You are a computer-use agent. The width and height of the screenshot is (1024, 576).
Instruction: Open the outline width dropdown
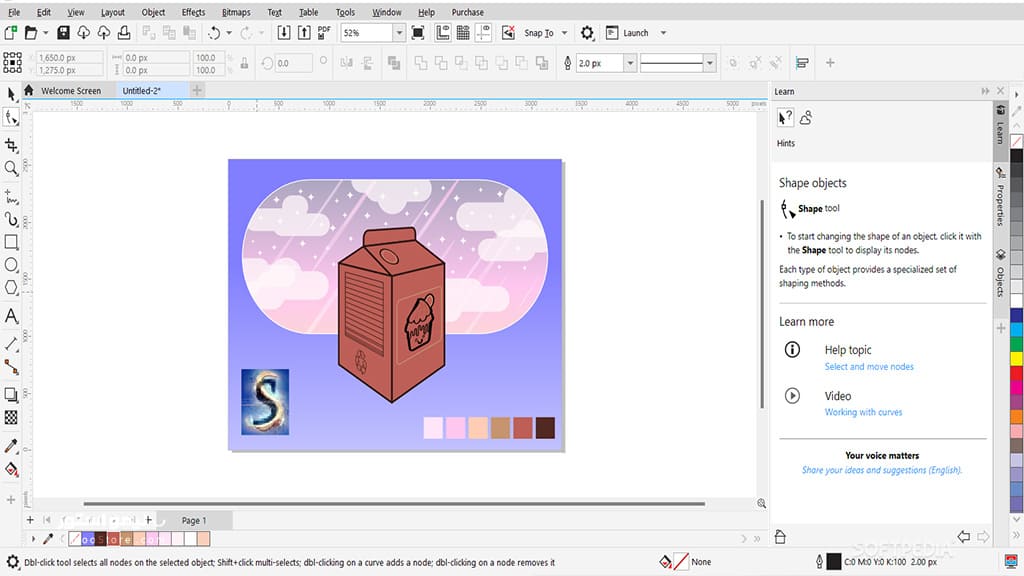630,63
